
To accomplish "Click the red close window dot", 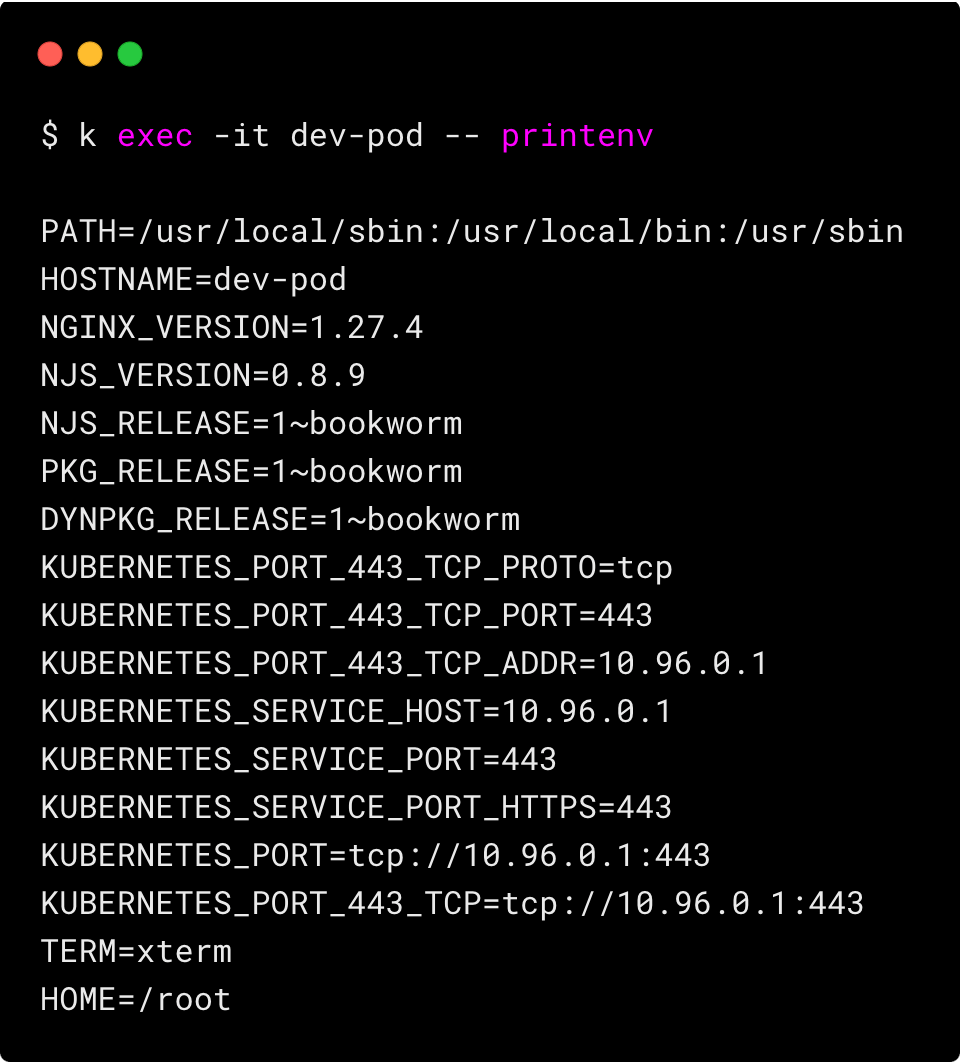I will (50, 54).
